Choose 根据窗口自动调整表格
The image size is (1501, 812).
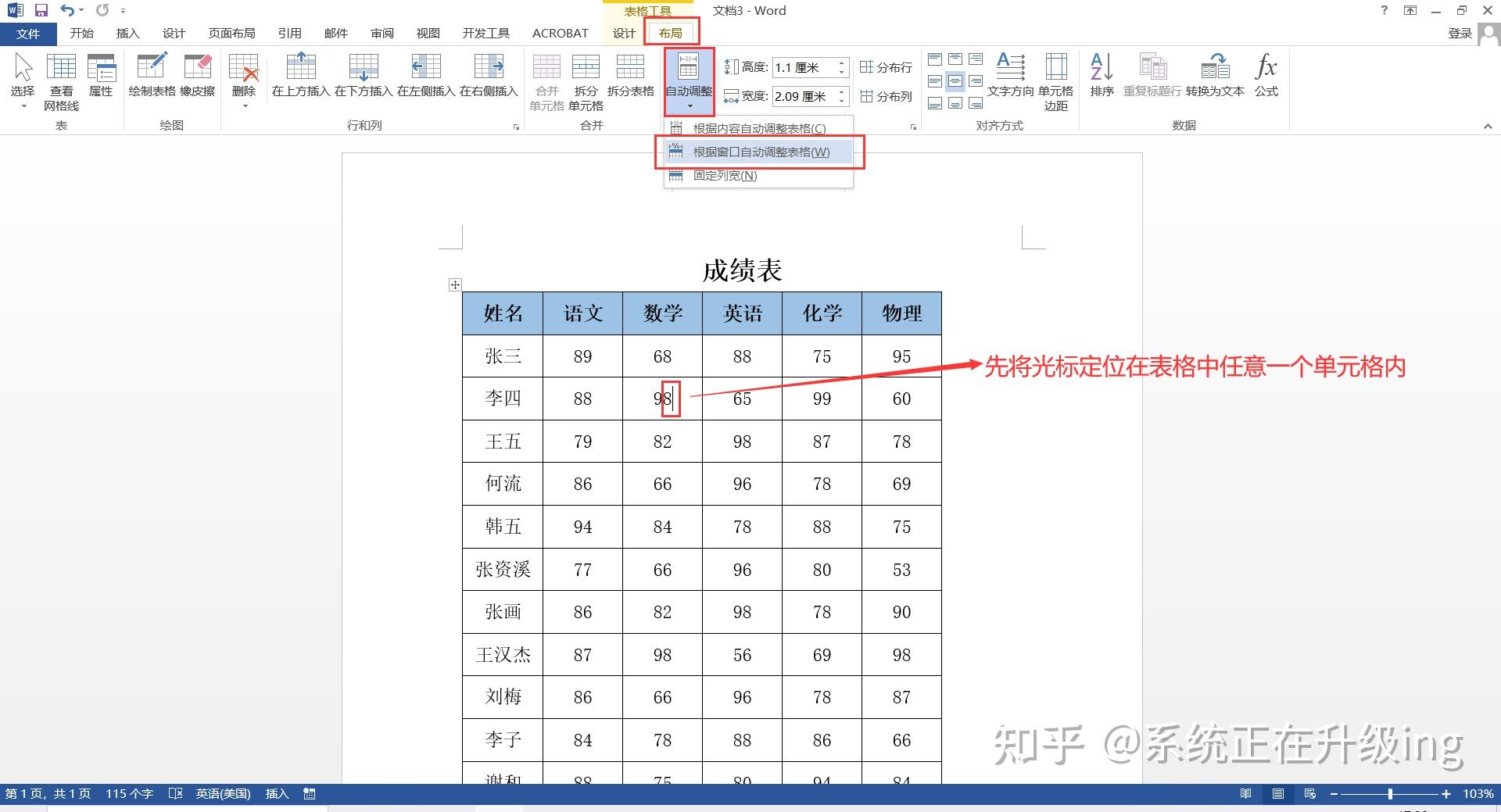tap(758, 152)
